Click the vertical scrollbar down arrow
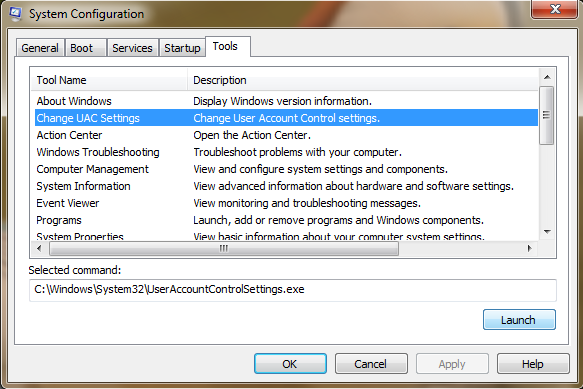583x389 pixels. (x=547, y=232)
